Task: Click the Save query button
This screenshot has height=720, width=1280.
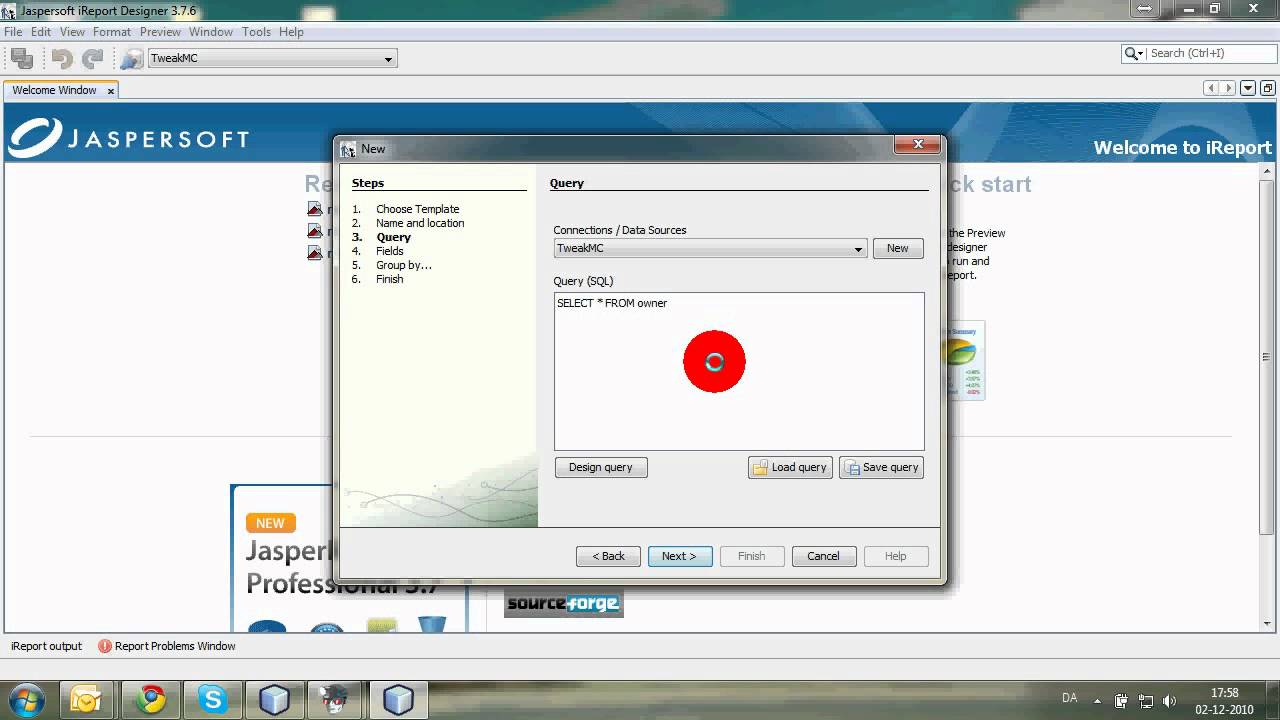Action: [881, 467]
